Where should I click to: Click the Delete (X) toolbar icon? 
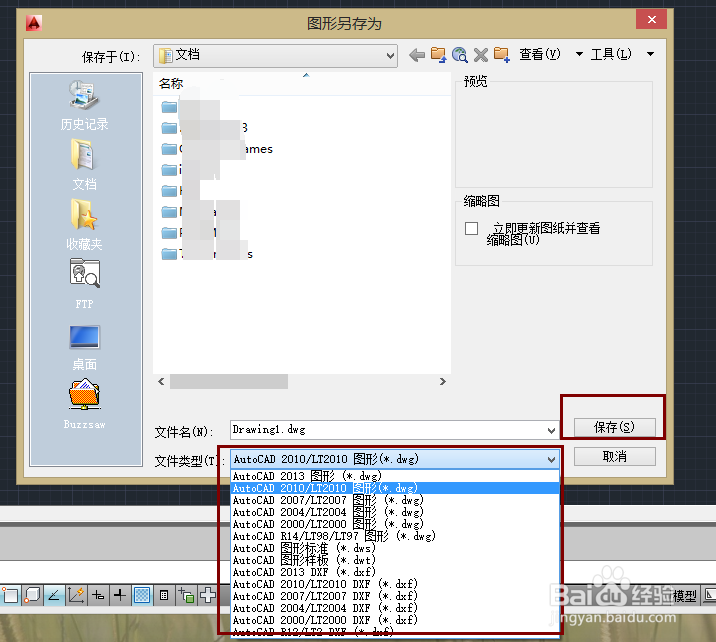480,55
